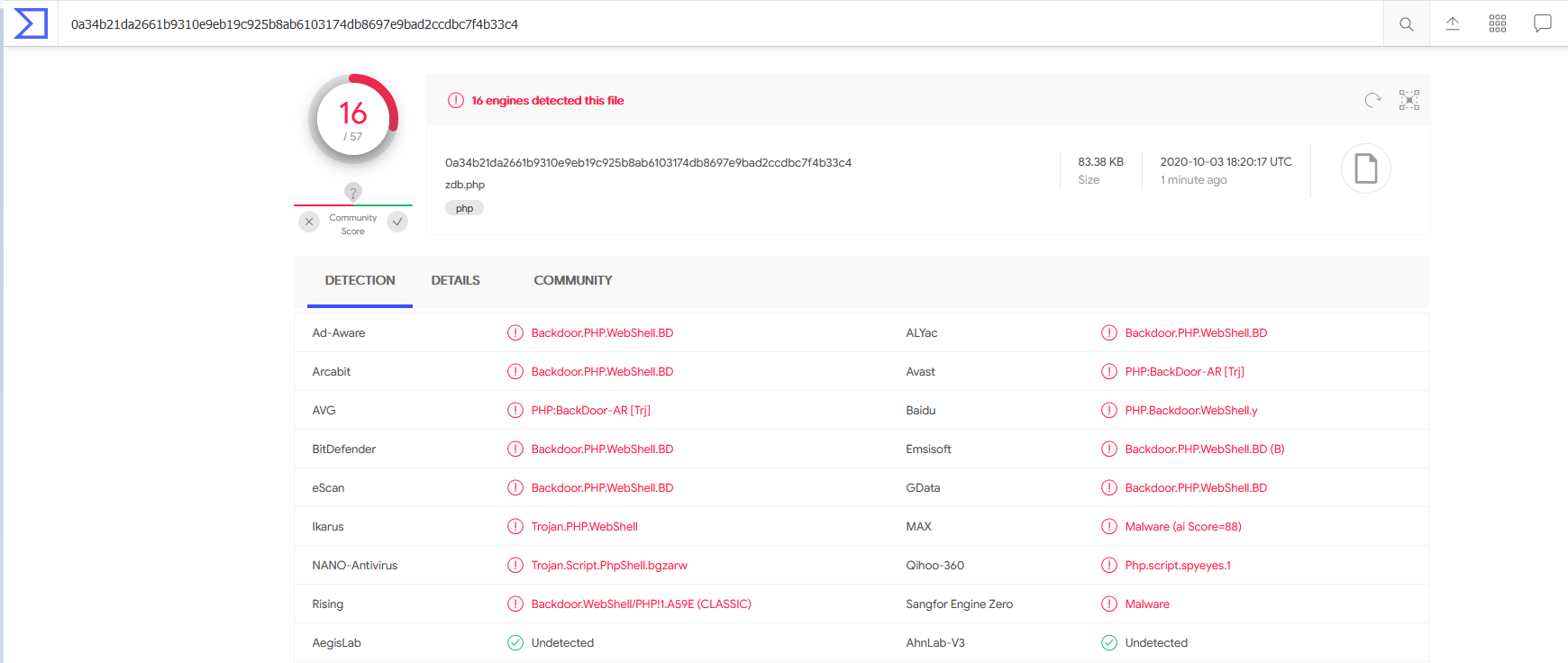Click AhnLab-V3 undetected check icon

tap(1109, 642)
